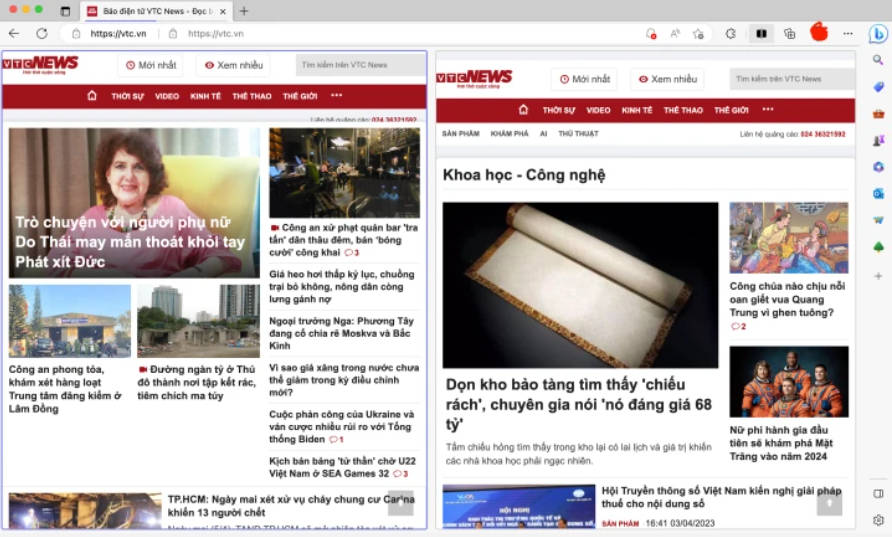The height and width of the screenshot is (537, 892).
Task: Open THỂ THAO menu in left pane
Action: point(251,96)
